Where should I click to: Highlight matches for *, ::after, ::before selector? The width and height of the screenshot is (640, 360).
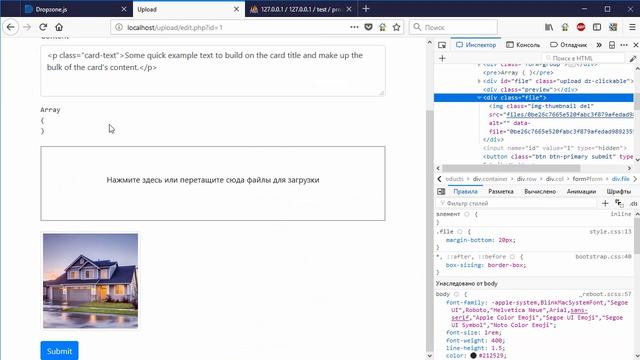click(512, 257)
